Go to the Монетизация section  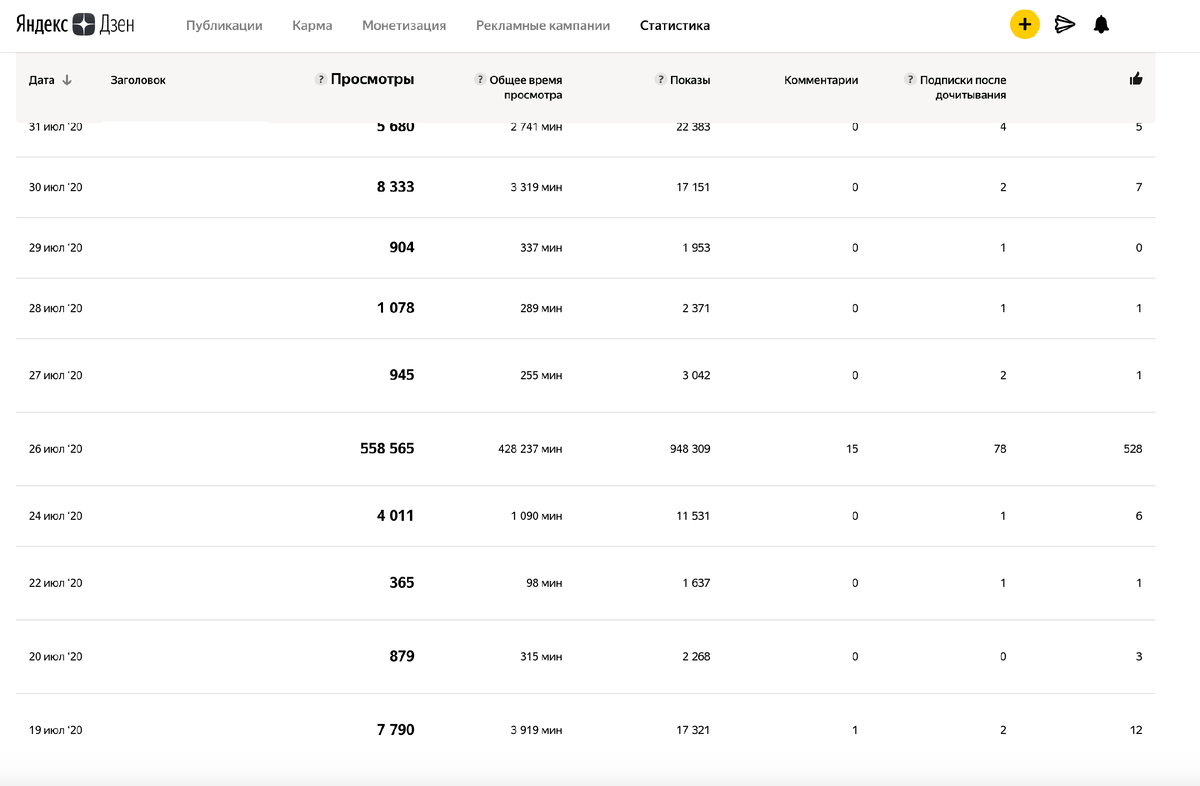point(404,26)
